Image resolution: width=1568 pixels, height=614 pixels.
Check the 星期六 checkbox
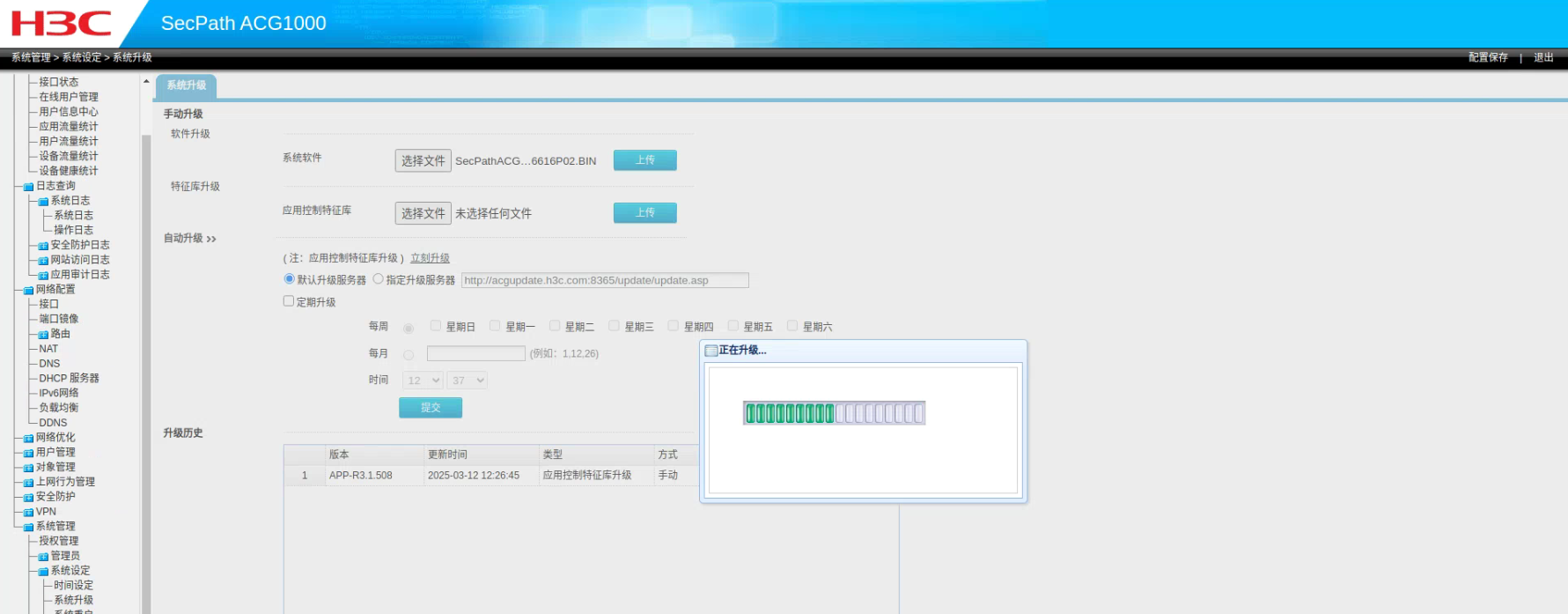(x=792, y=326)
